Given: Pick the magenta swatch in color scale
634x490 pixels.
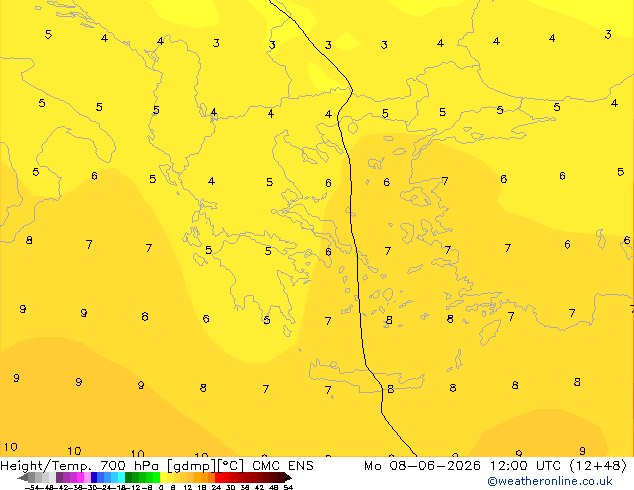Looking at the screenshot, I should tap(80, 478).
